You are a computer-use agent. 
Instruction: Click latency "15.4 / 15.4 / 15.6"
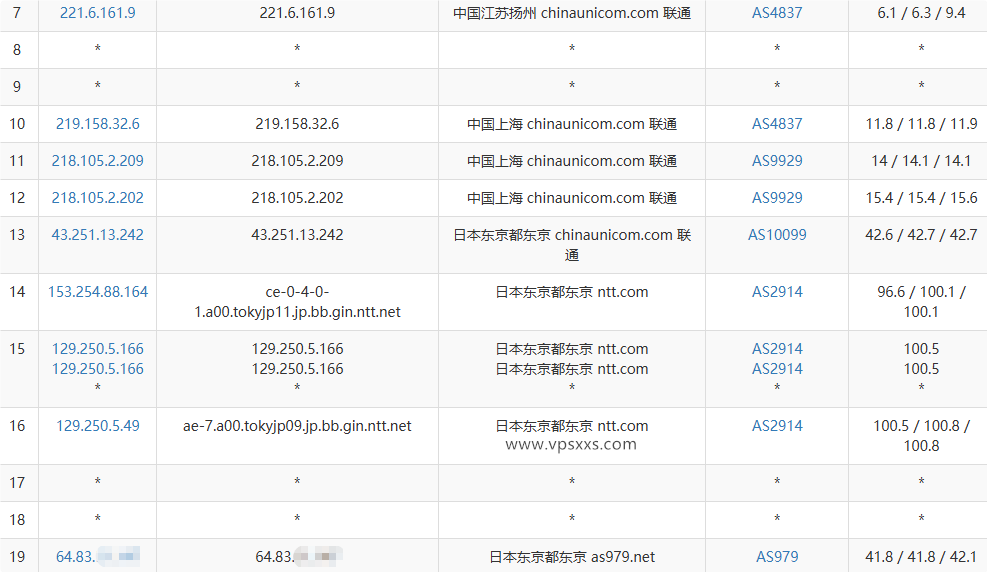(x=921, y=198)
